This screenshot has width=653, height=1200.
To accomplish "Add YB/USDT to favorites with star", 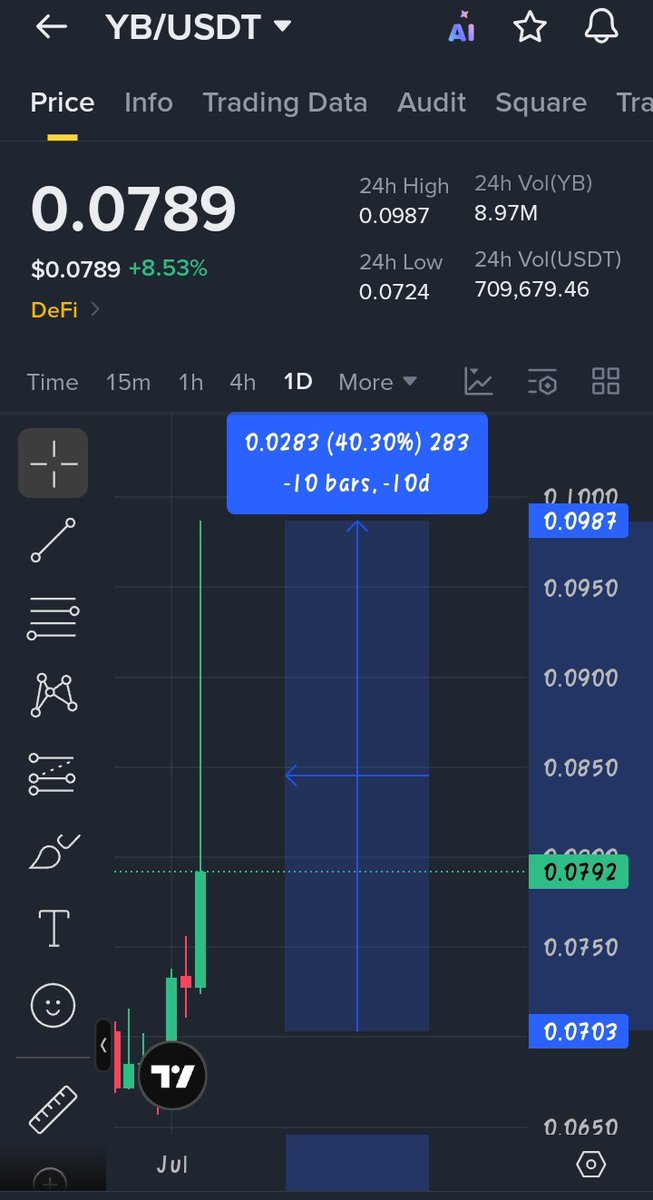I will coord(530,28).
